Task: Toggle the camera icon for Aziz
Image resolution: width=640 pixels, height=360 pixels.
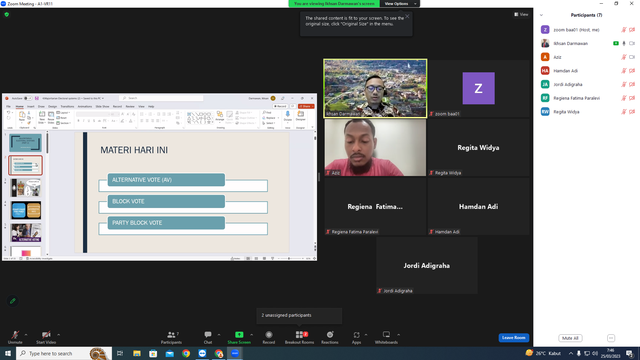Action: coord(632,57)
